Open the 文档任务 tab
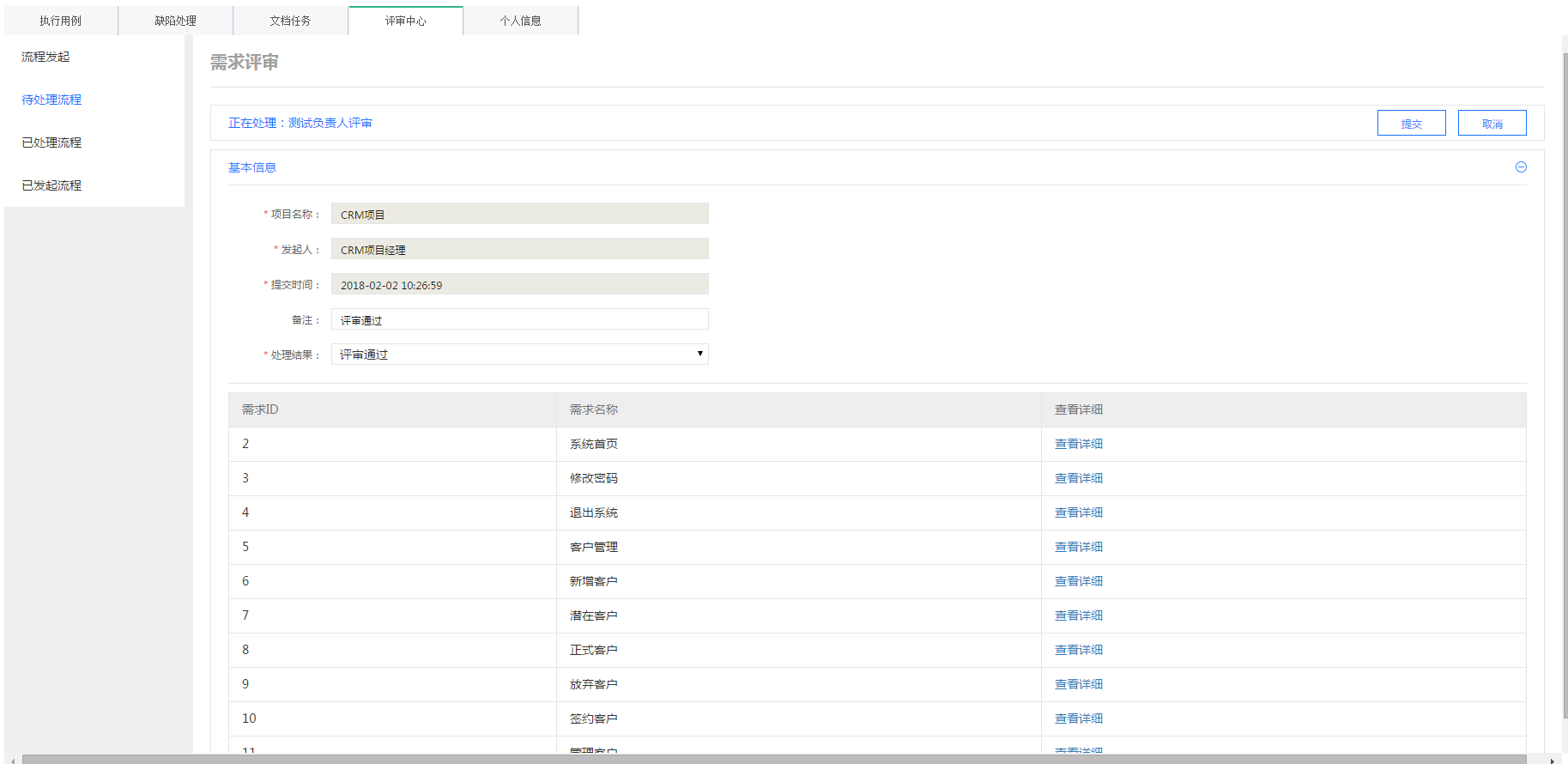 pos(290,21)
